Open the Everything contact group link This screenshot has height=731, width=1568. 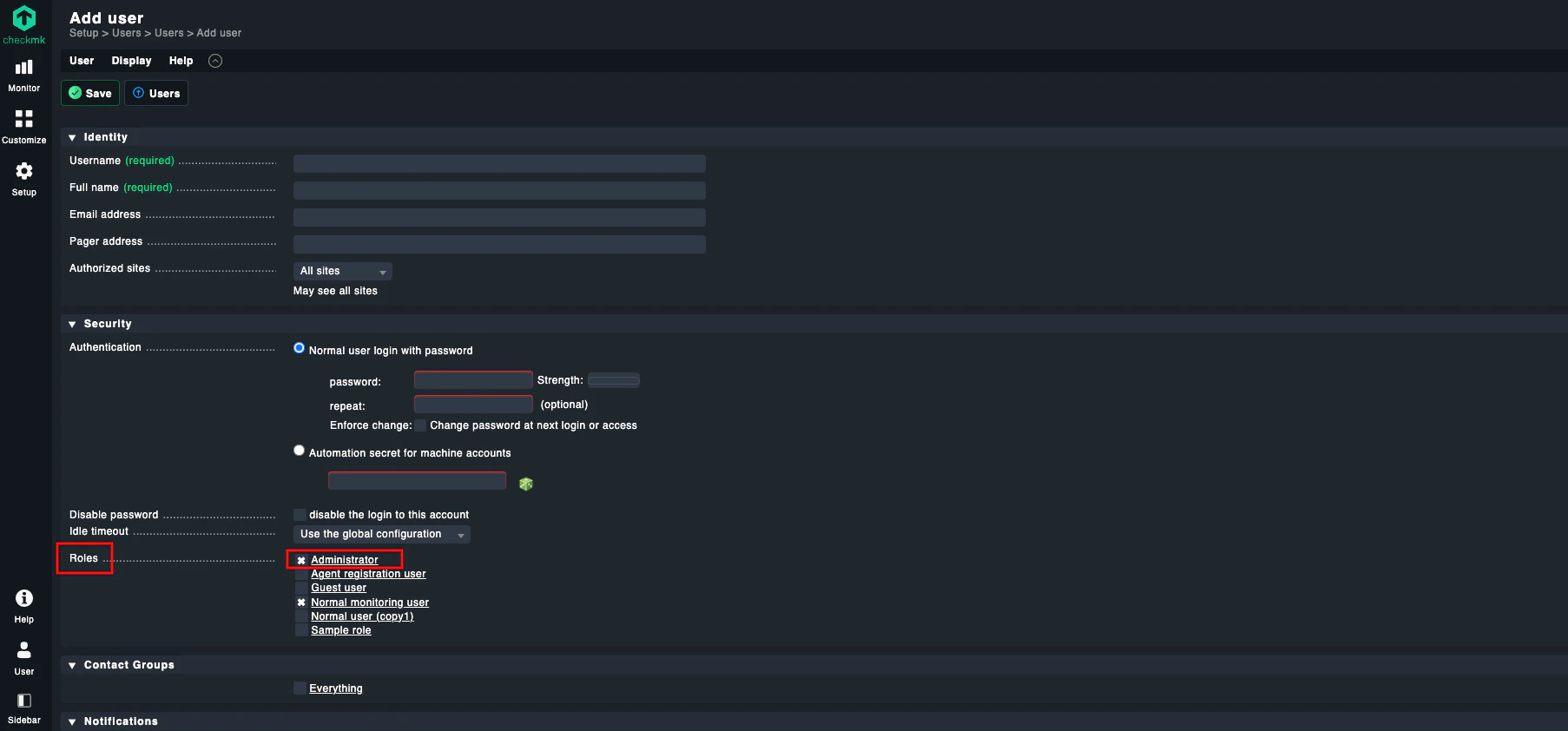click(x=336, y=688)
